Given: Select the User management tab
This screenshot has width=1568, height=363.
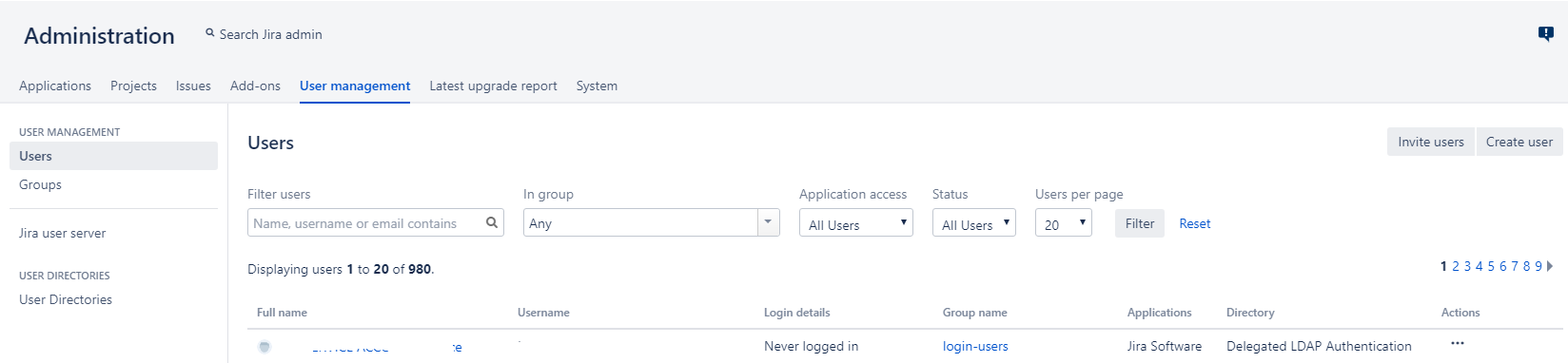Looking at the screenshot, I should [x=355, y=86].
